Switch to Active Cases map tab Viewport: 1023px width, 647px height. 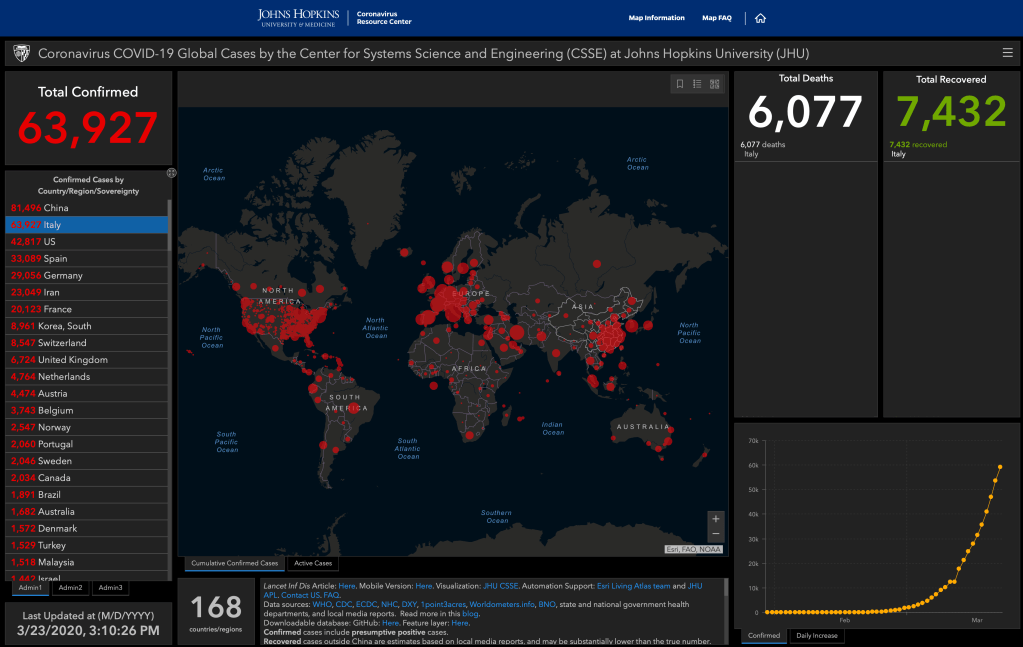(313, 564)
